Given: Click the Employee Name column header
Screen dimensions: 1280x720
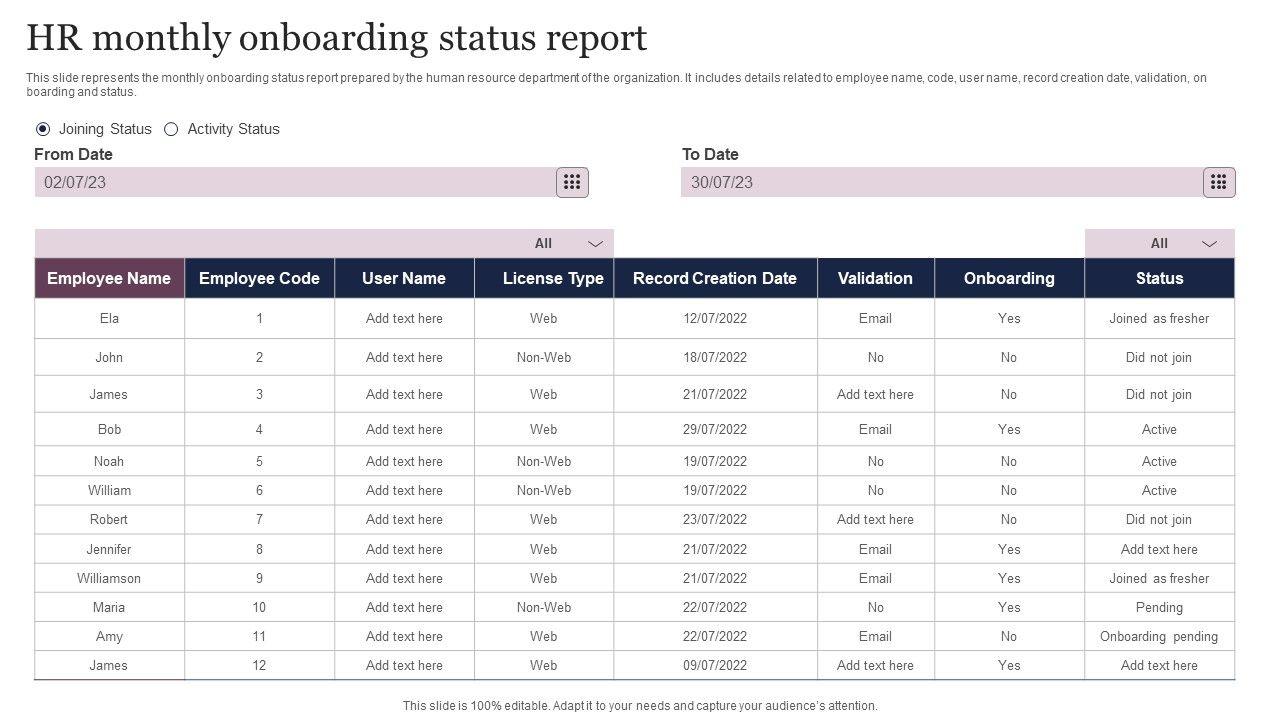Looking at the screenshot, I should pyautogui.click(x=109, y=278).
